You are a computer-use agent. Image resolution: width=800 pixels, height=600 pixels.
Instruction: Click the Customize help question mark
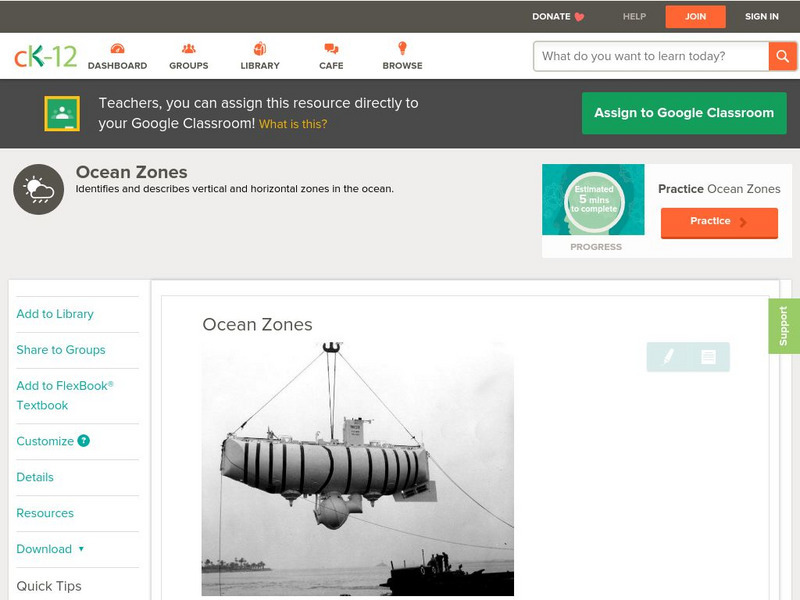point(84,441)
